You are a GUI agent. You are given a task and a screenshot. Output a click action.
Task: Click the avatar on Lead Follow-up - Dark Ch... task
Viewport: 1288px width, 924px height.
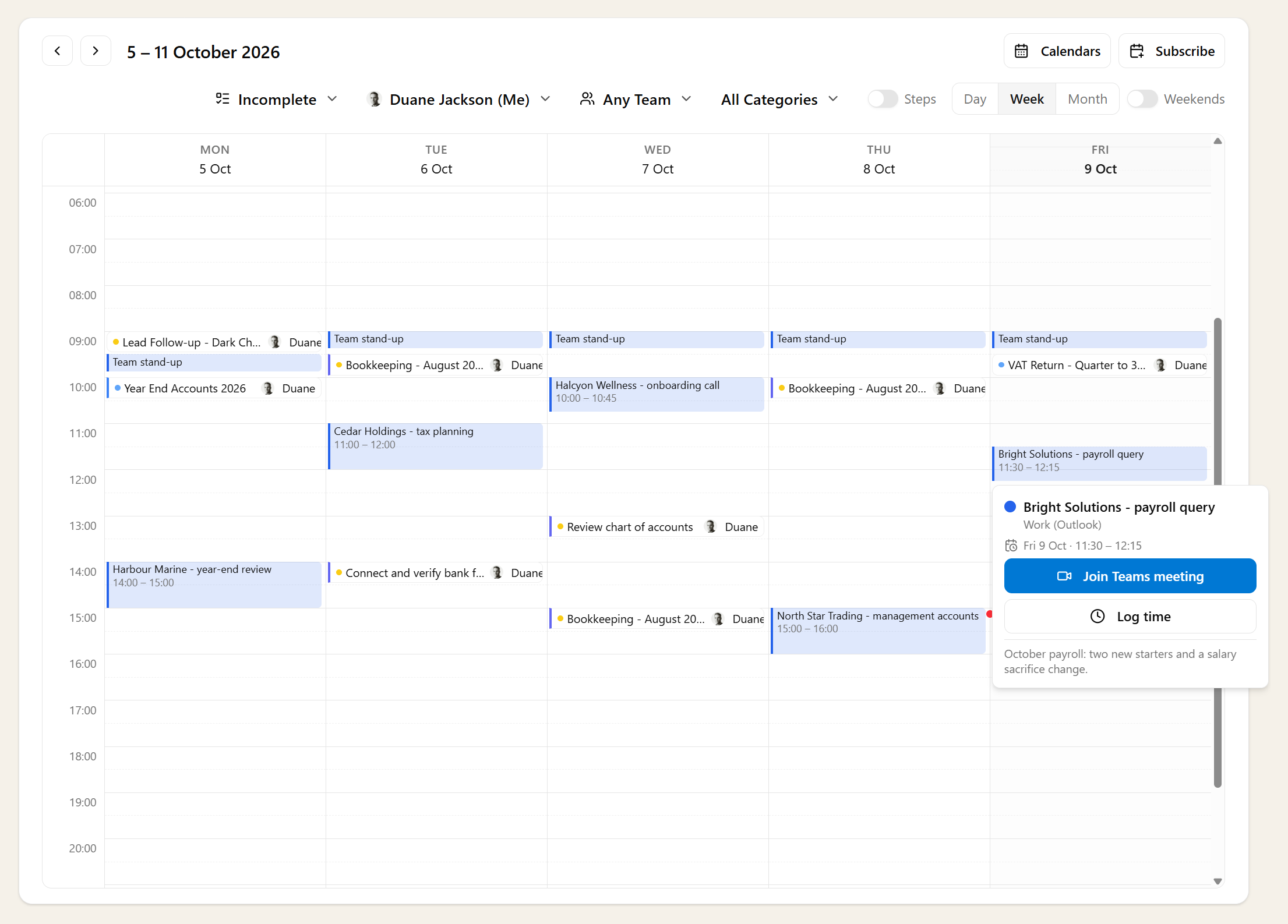pyautogui.click(x=275, y=342)
